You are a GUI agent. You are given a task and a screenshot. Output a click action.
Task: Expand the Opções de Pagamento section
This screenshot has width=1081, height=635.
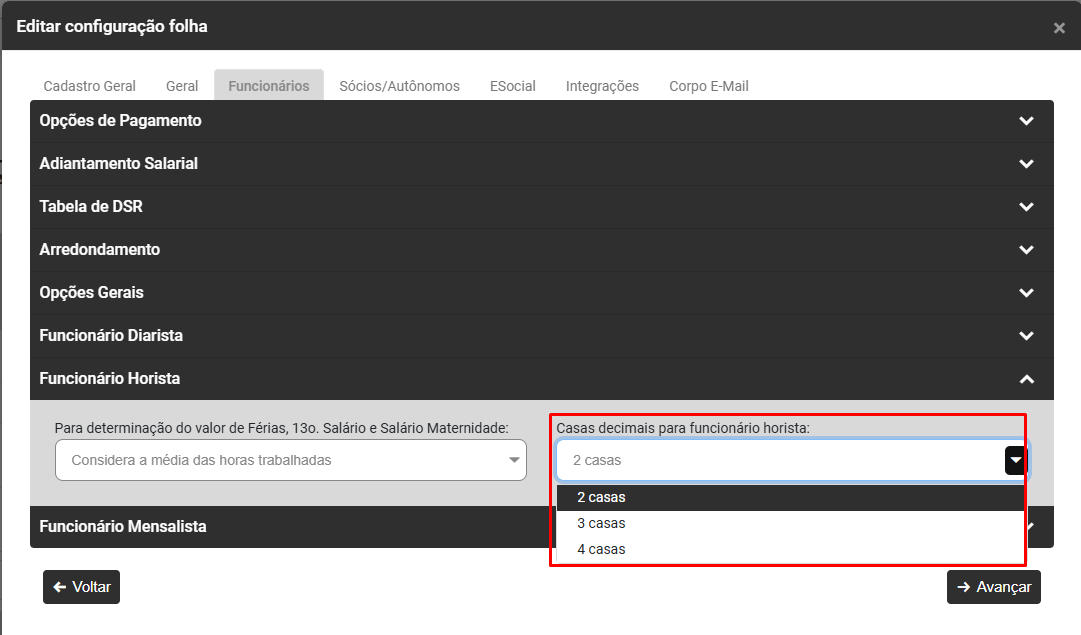[x=1025, y=121]
